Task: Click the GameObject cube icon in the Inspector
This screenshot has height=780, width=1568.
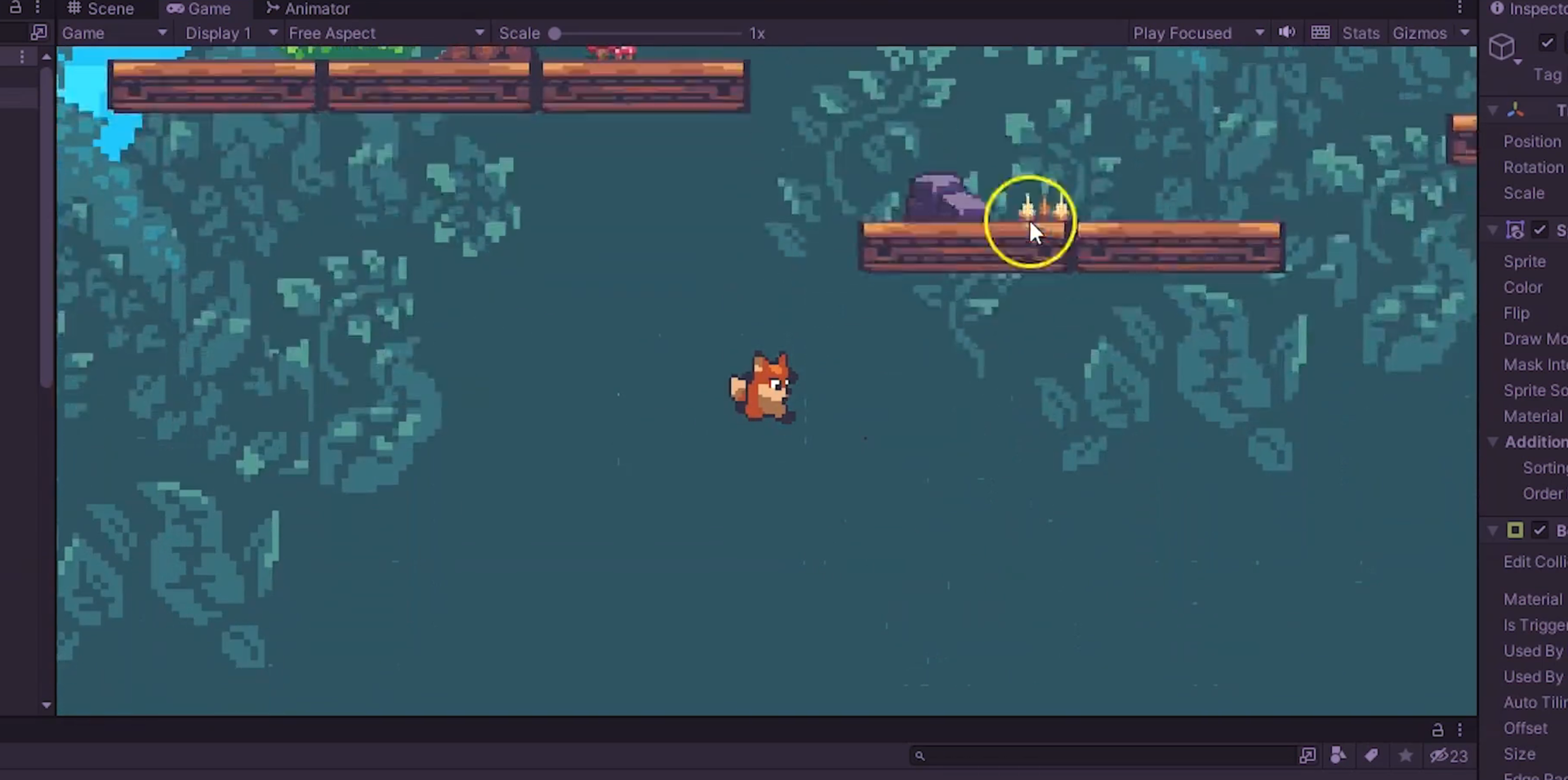Action: 1503,47
